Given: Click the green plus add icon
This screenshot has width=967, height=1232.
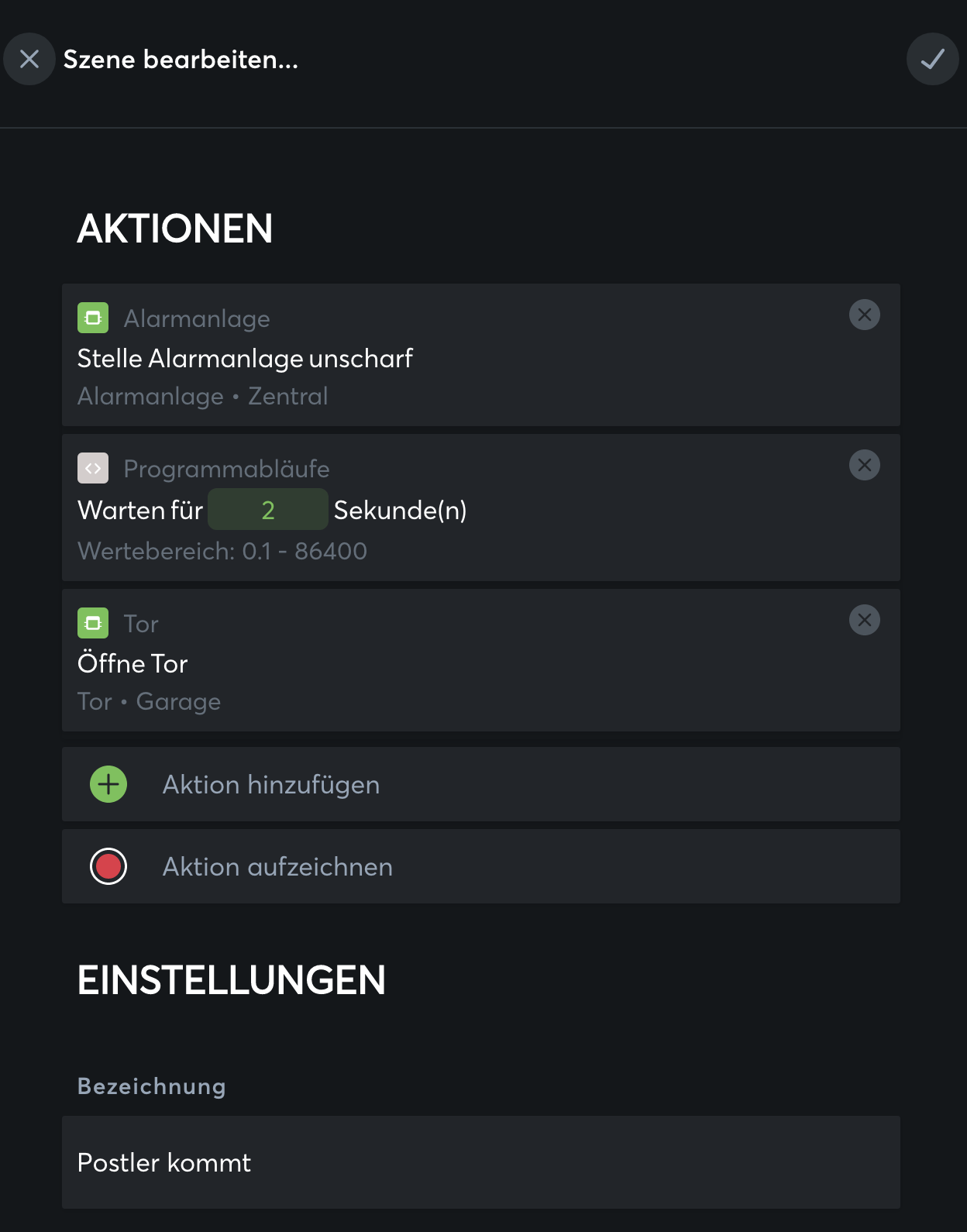Looking at the screenshot, I should click(108, 784).
